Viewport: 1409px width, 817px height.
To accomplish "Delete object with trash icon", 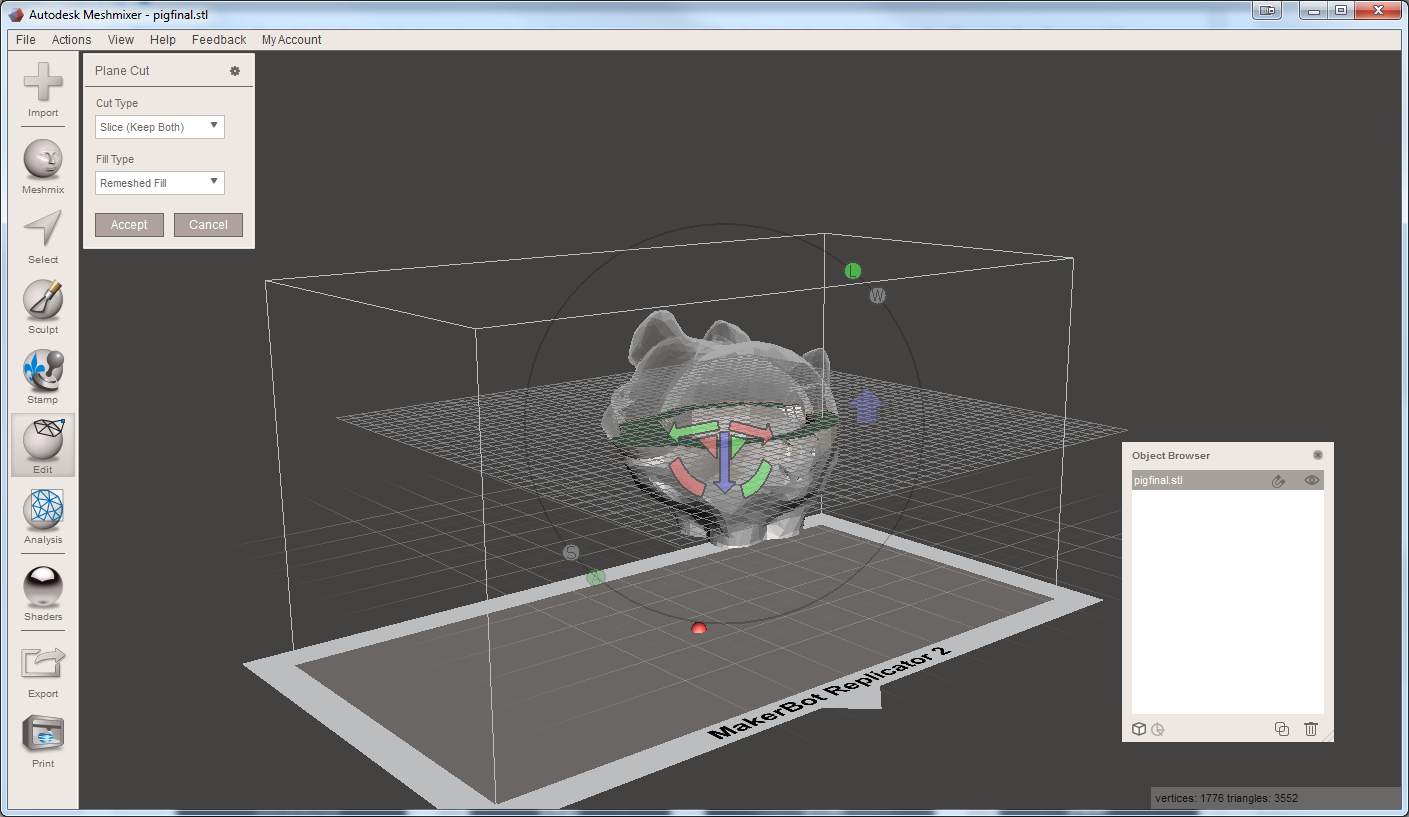I will (1311, 729).
